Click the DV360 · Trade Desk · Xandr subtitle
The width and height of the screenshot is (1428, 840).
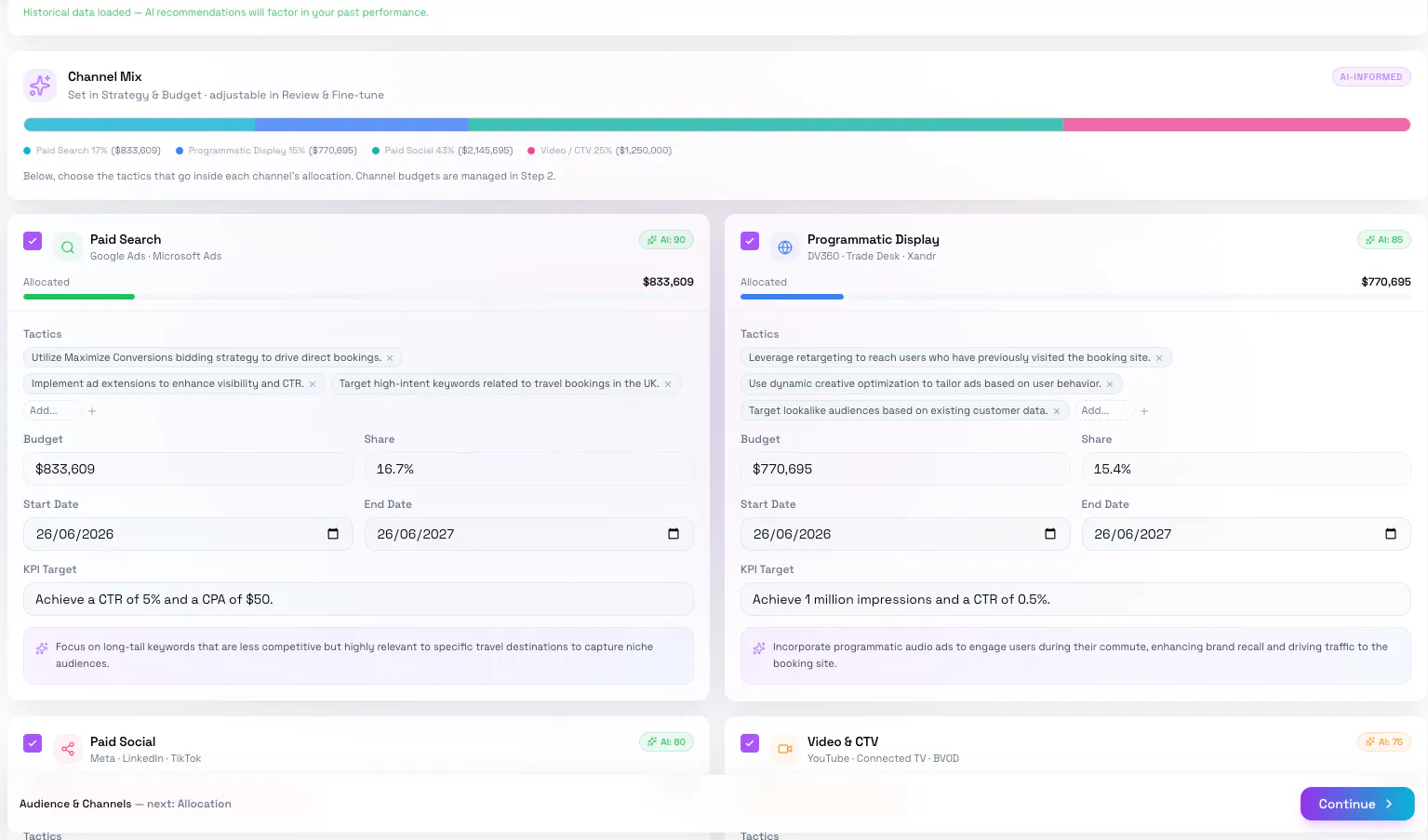pyautogui.click(x=872, y=257)
